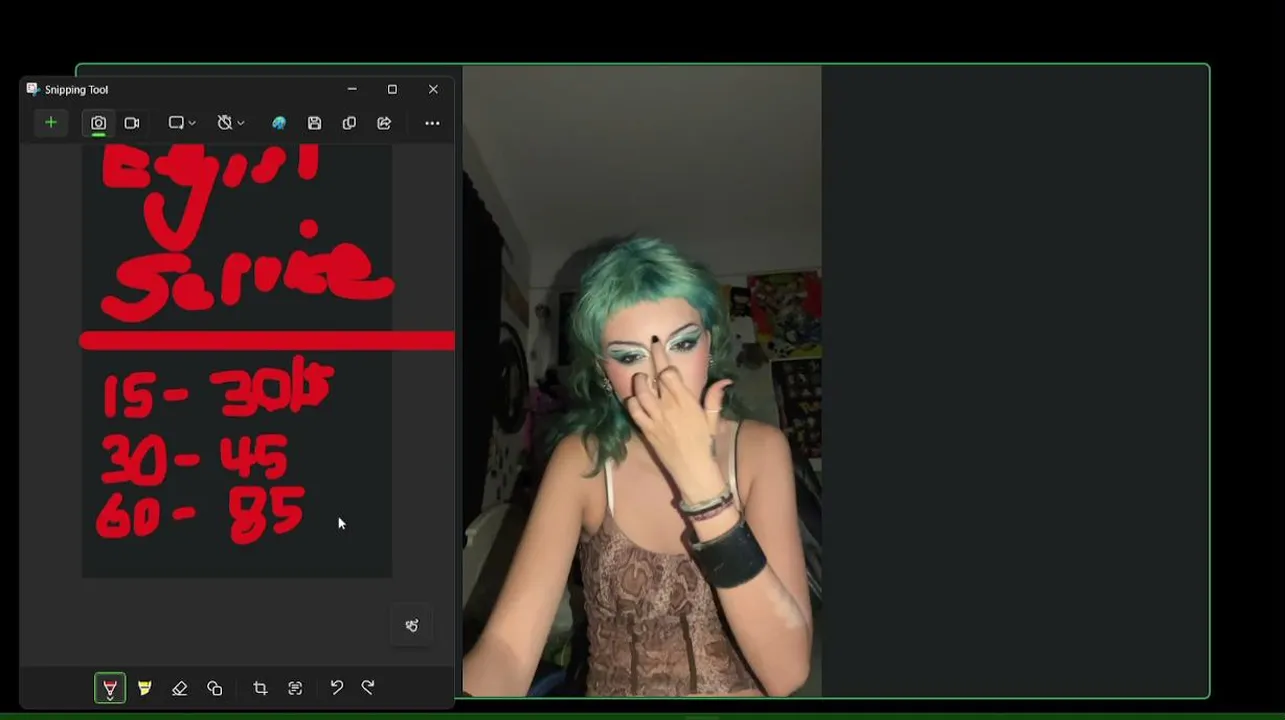
Task: Close the Snipping Tool window
Action: click(433, 89)
